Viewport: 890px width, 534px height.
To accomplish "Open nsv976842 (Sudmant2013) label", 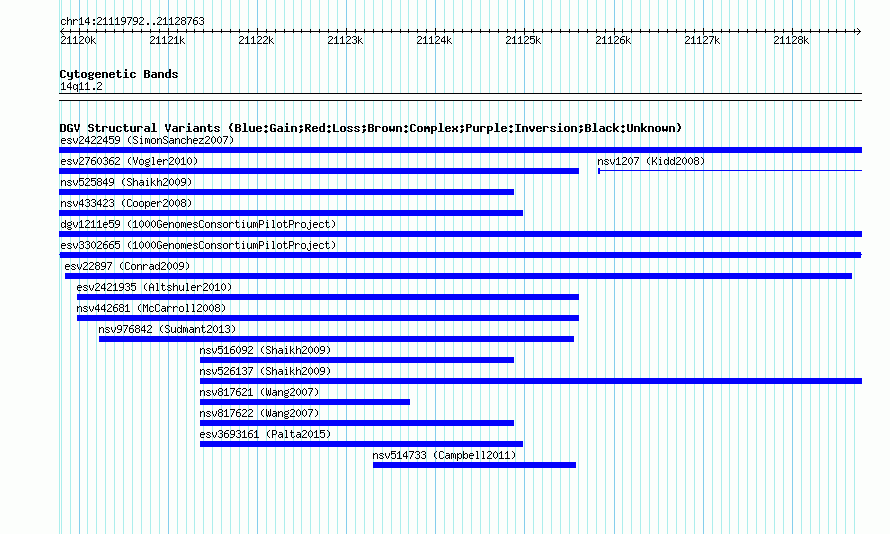I will [x=167, y=329].
